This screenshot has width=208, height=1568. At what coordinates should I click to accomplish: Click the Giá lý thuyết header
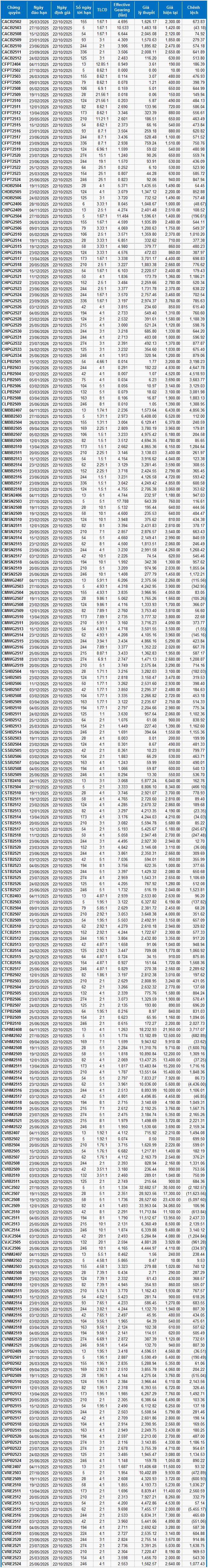click(145, 9)
